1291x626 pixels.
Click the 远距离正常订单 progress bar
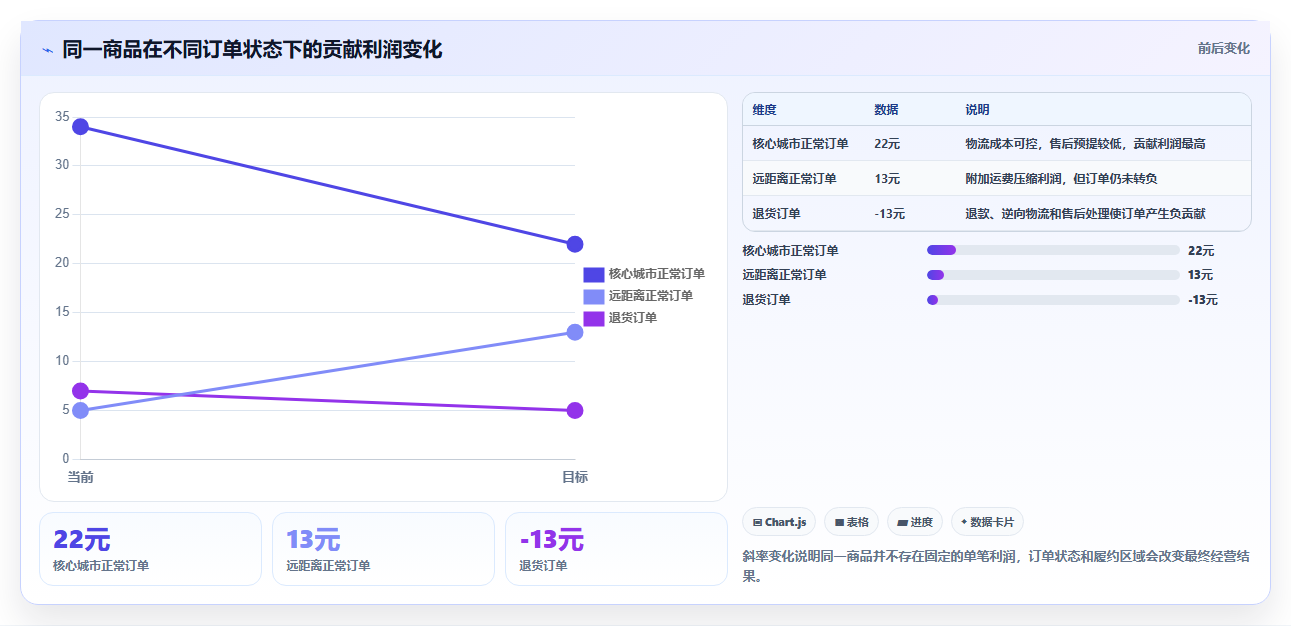(x=1053, y=275)
